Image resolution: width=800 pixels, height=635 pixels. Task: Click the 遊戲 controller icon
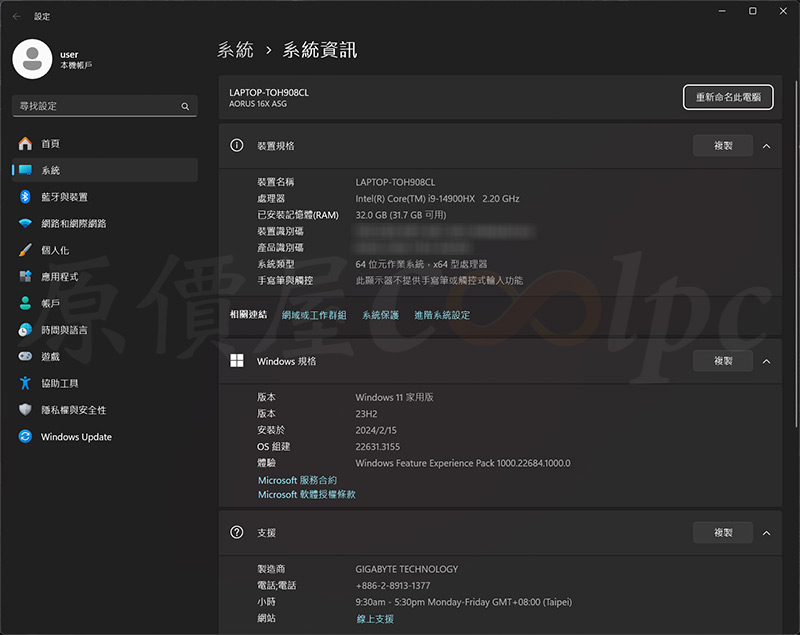[25, 357]
